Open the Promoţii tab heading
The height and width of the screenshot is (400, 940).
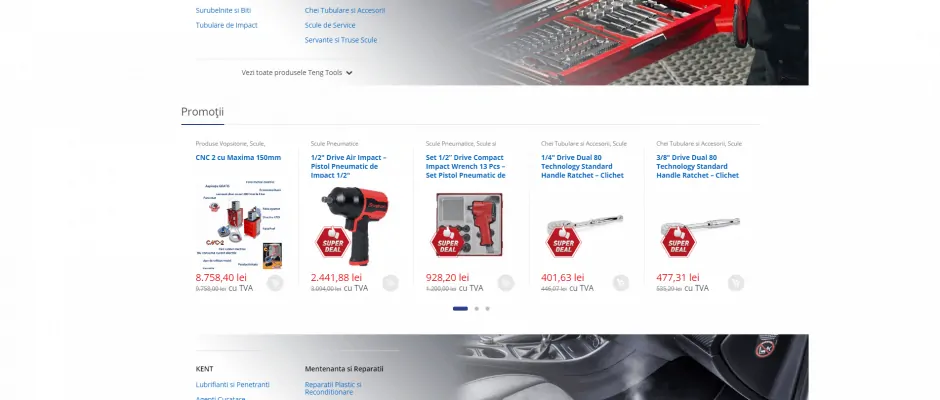tap(203, 112)
